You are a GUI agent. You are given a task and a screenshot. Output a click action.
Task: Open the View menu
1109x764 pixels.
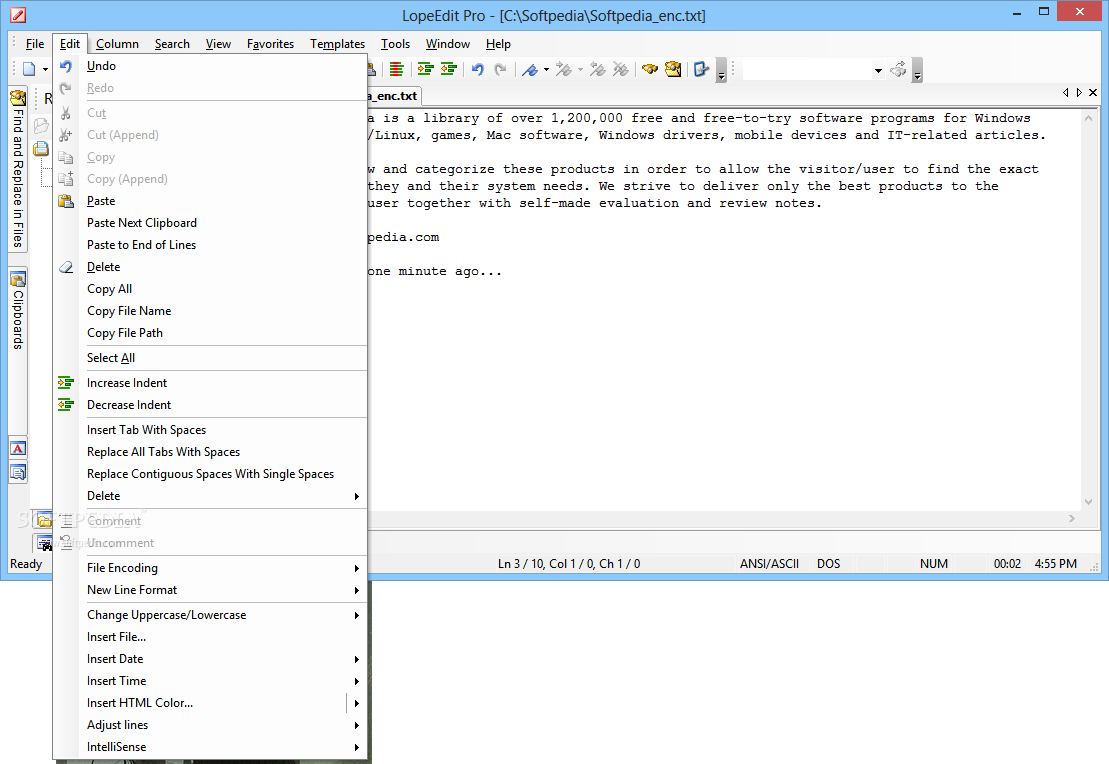(x=219, y=44)
